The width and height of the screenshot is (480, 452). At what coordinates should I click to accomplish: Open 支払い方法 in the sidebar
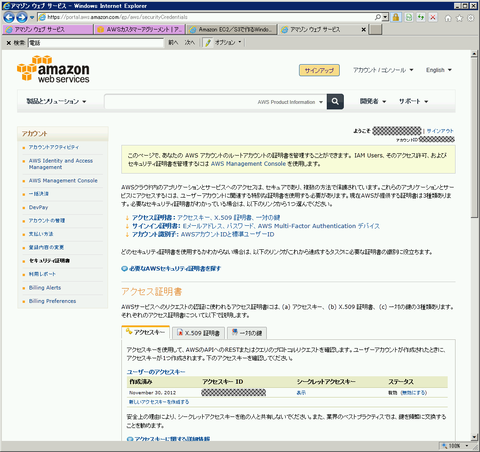coord(41,234)
